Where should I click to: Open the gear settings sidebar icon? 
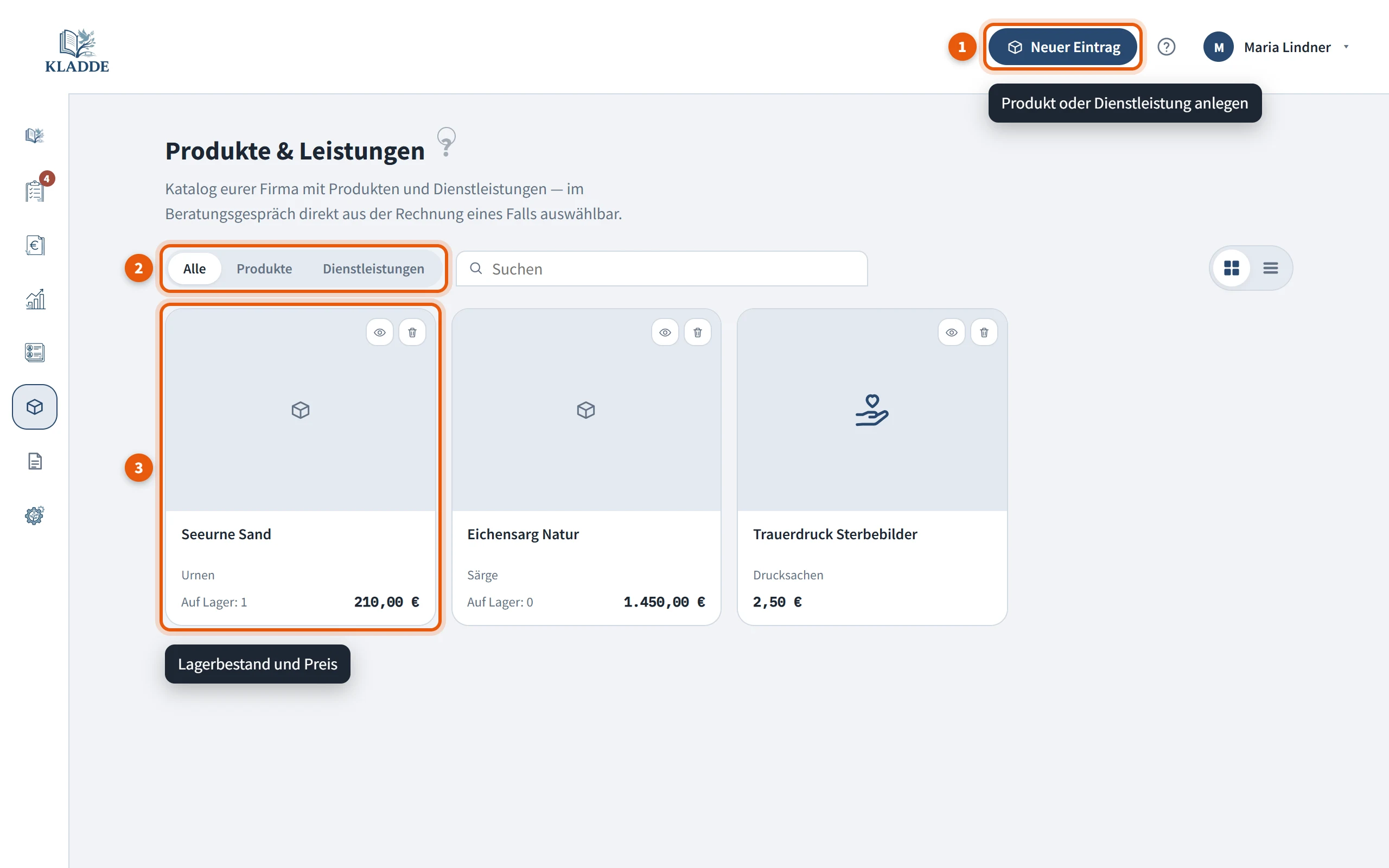click(34, 515)
